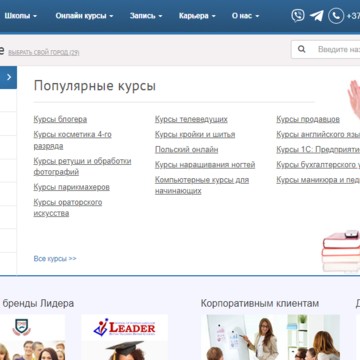The height and width of the screenshot is (360, 360).
Task: Open the Запись dropdown menu
Action: click(x=146, y=16)
